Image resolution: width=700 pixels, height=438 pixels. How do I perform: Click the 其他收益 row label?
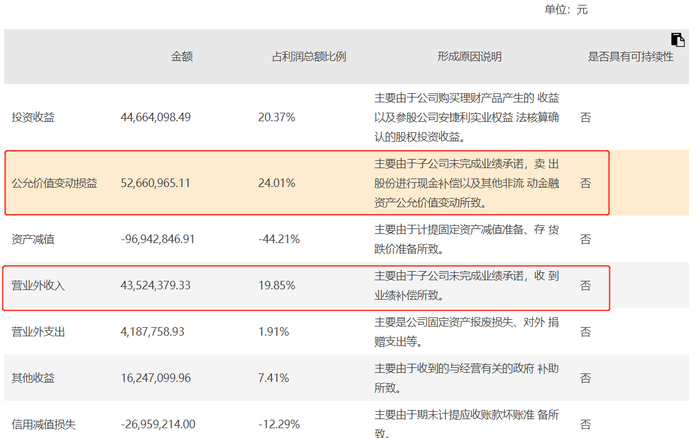33,378
